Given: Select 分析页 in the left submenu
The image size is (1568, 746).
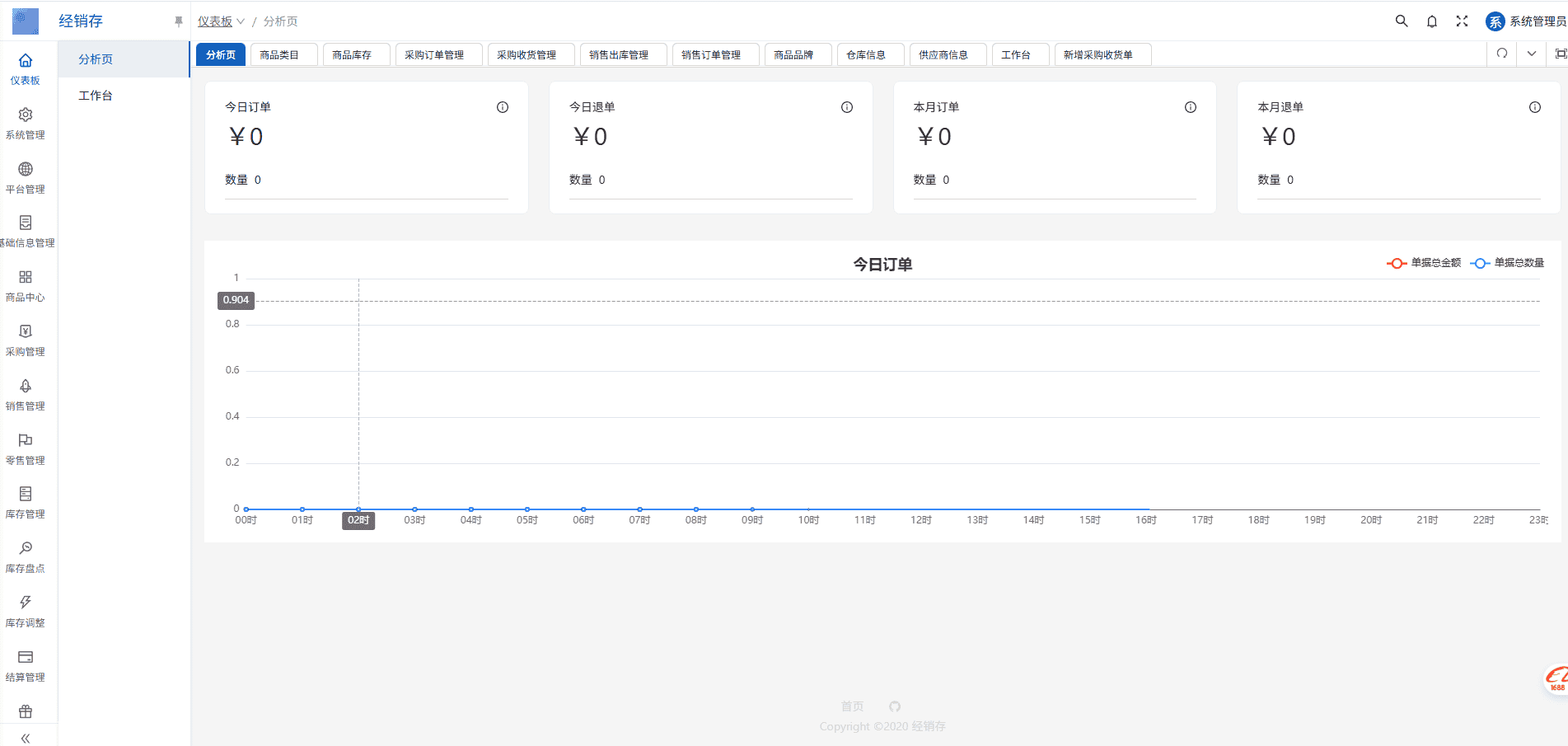Looking at the screenshot, I should pos(124,59).
